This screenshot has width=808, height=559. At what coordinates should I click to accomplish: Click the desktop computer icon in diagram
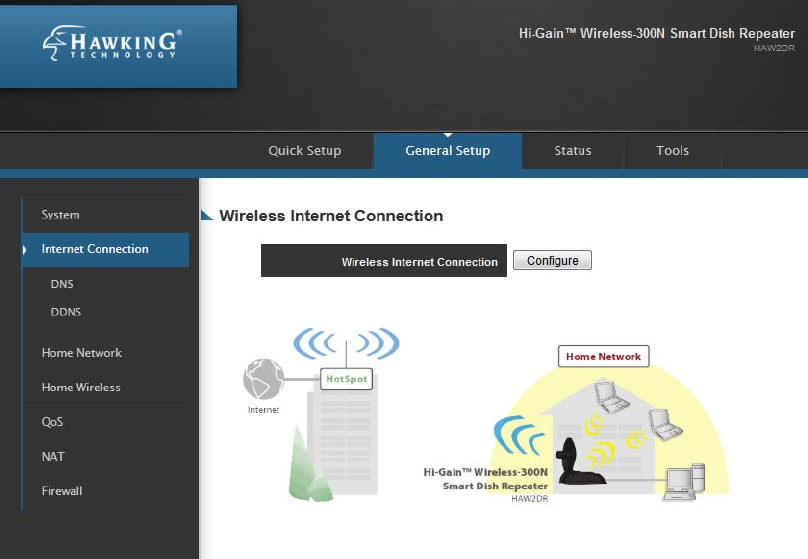point(684,482)
